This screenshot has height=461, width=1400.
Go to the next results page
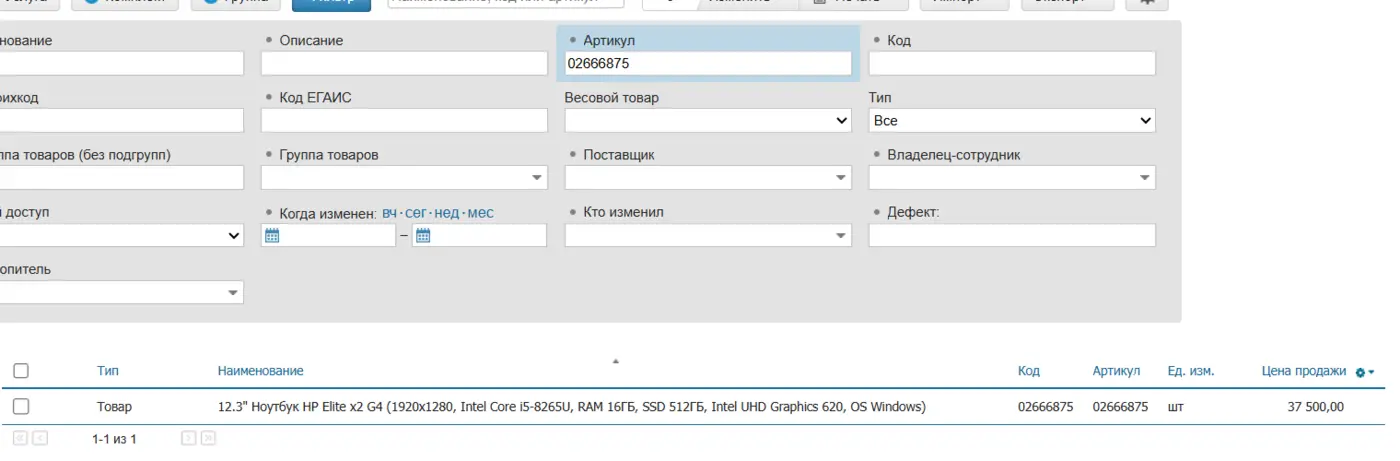point(188,438)
